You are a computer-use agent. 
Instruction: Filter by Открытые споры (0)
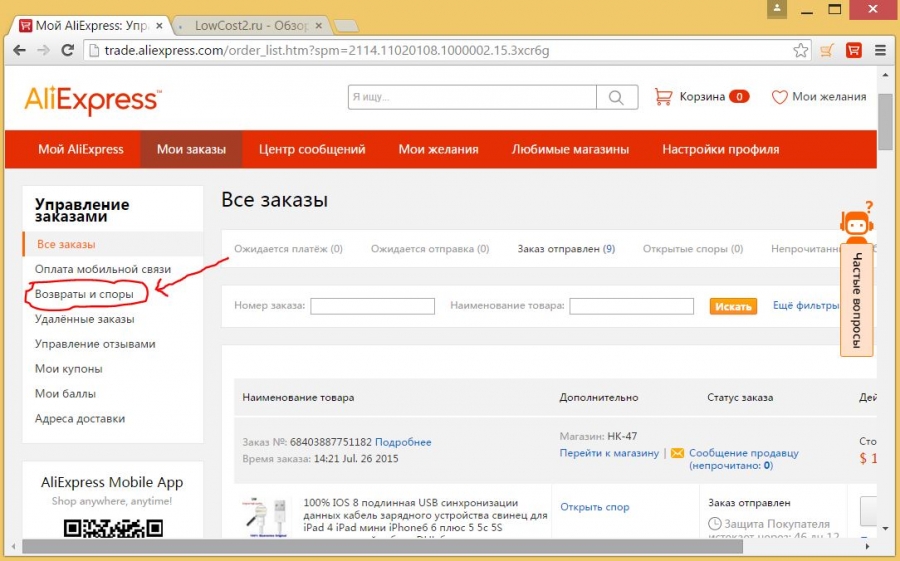[x=693, y=249]
